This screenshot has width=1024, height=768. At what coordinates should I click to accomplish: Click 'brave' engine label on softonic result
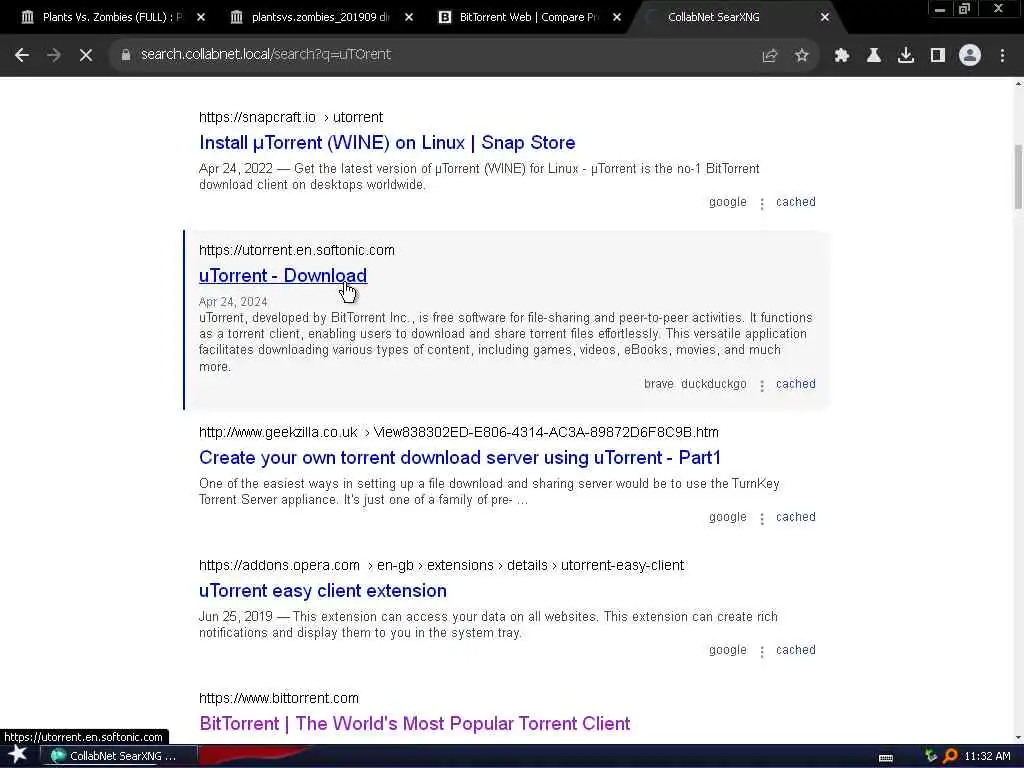point(658,384)
